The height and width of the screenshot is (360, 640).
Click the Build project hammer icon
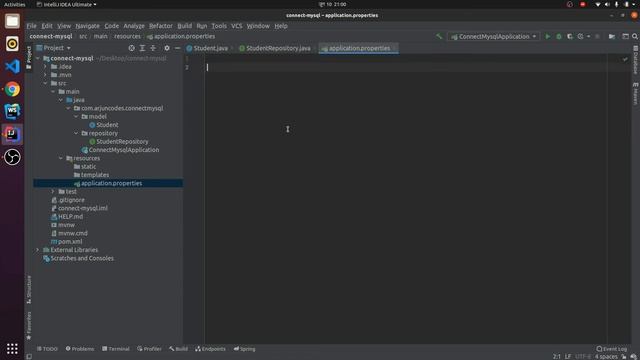click(x=439, y=36)
